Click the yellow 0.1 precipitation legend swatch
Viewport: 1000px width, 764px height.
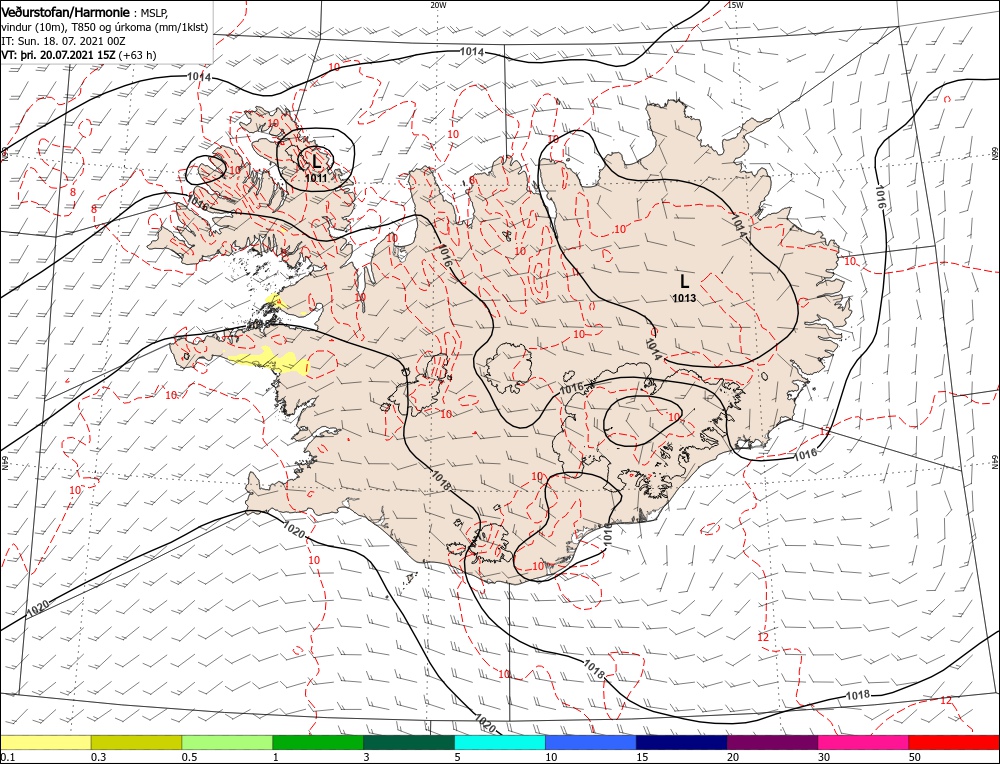click(x=46, y=742)
